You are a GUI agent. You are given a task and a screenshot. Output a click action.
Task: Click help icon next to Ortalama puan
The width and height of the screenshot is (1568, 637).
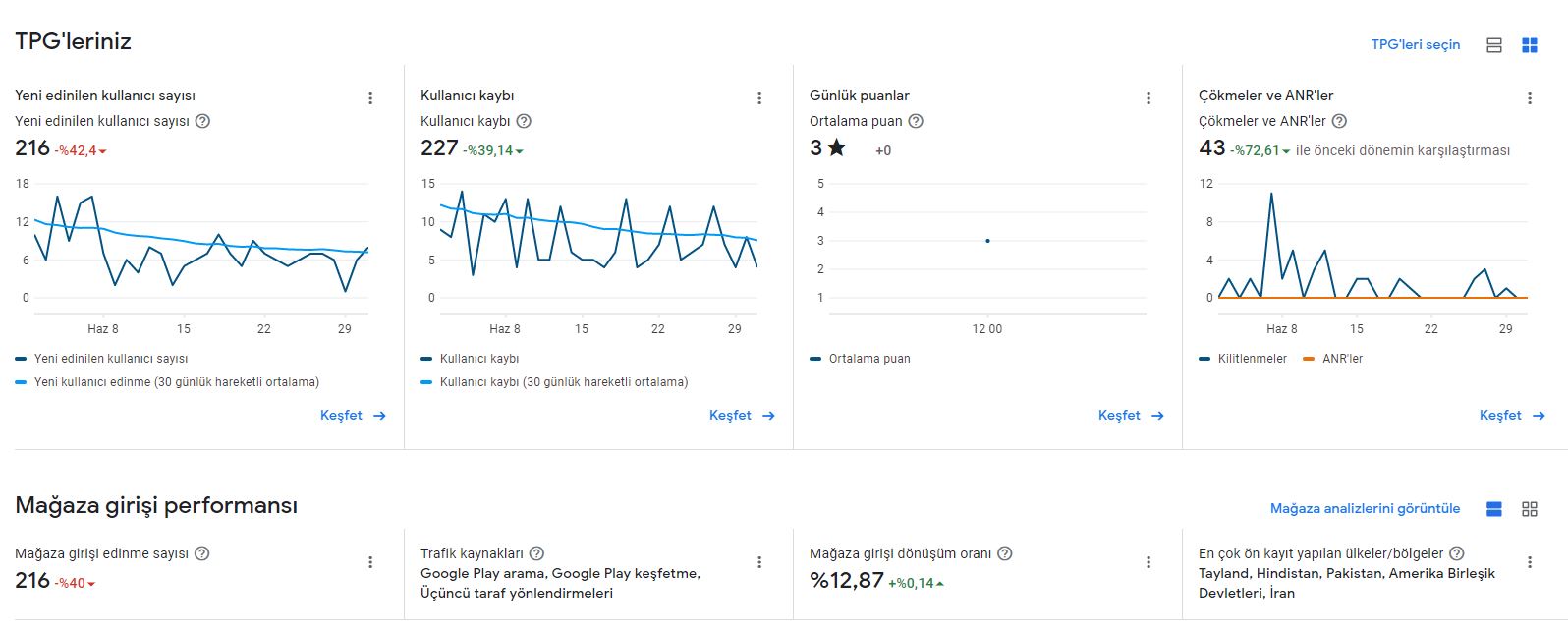(916, 121)
